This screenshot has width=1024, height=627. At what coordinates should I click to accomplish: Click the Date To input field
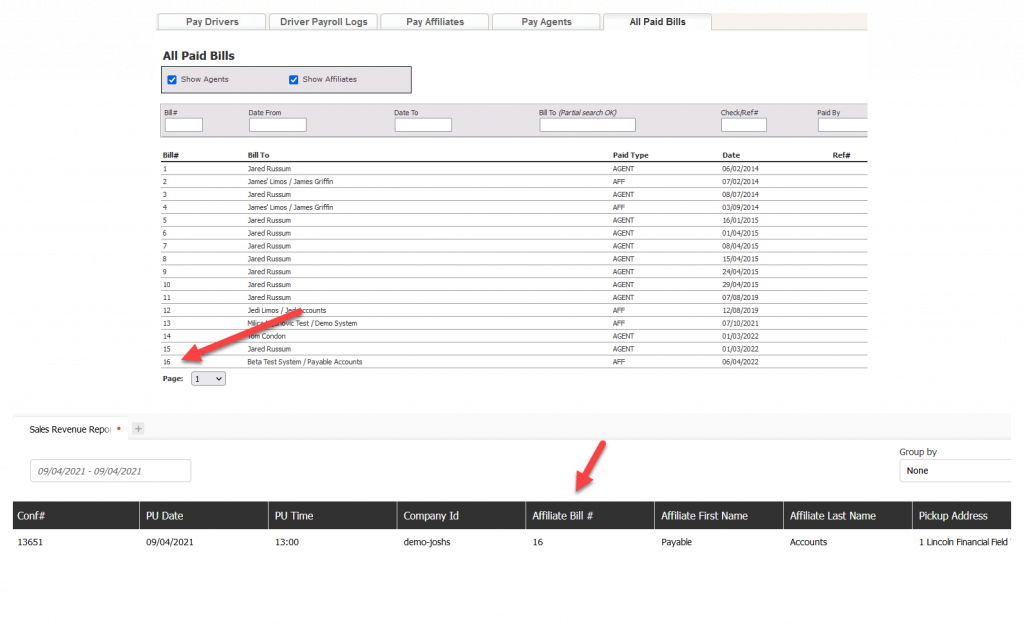pos(422,125)
